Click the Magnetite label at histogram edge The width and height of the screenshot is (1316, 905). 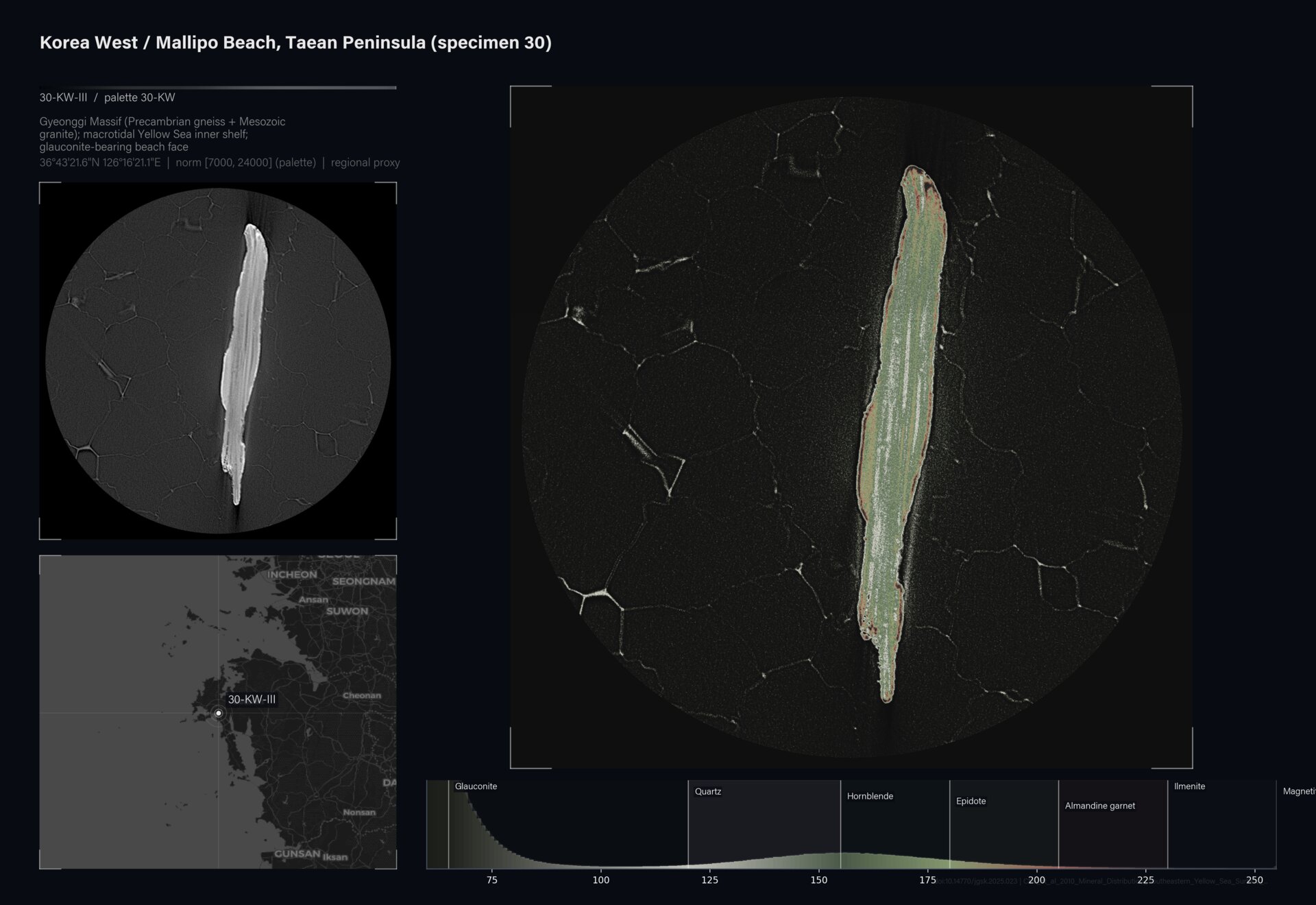coord(1299,791)
